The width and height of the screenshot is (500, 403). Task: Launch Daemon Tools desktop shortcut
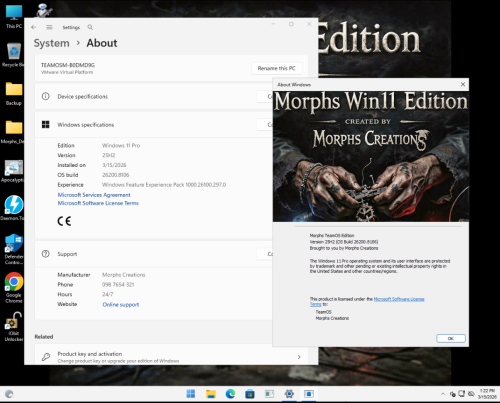(14, 207)
